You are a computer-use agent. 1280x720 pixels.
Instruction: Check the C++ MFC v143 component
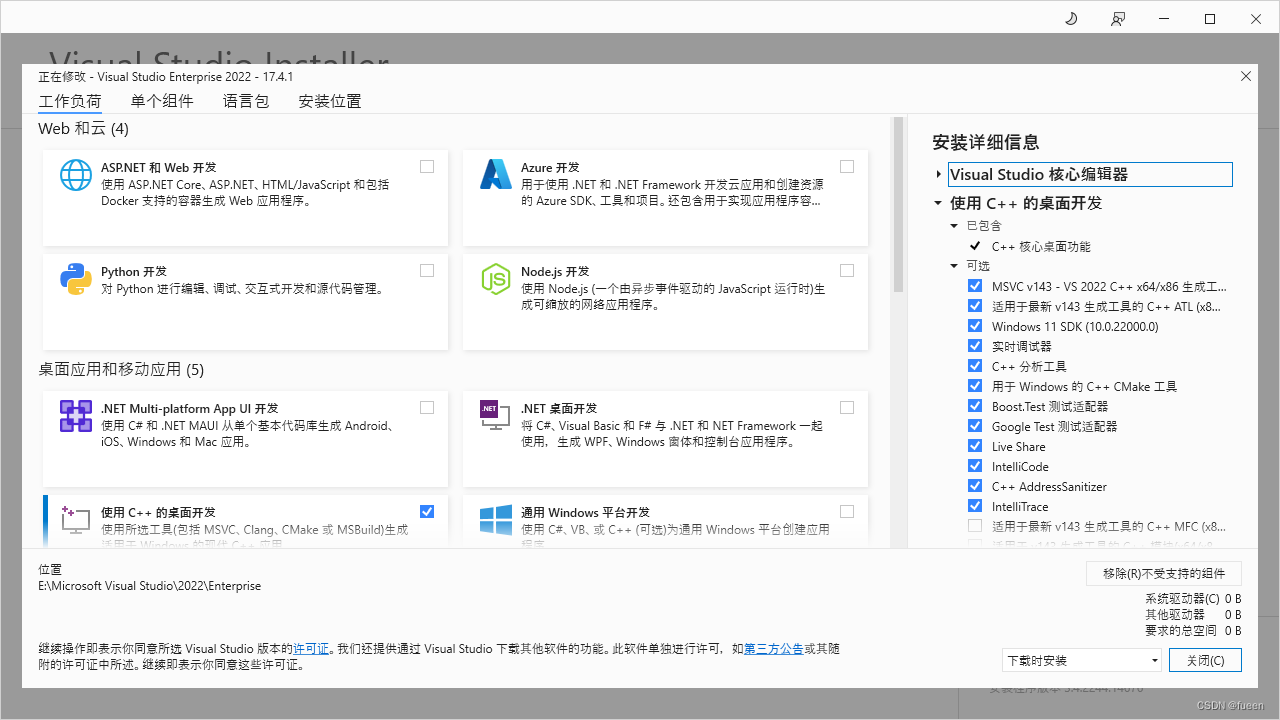[975, 526]
